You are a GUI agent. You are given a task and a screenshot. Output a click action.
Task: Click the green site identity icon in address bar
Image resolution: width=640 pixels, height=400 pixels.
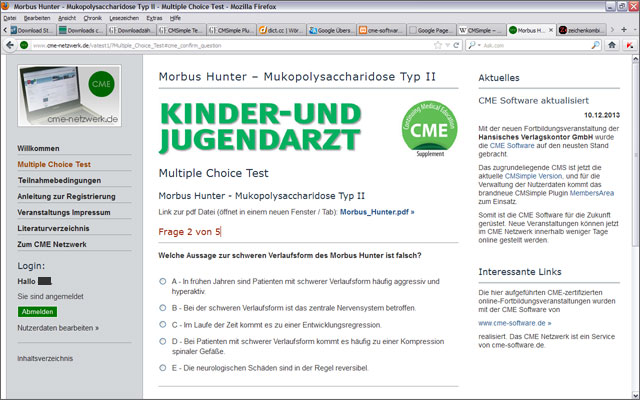click(24, 45)
